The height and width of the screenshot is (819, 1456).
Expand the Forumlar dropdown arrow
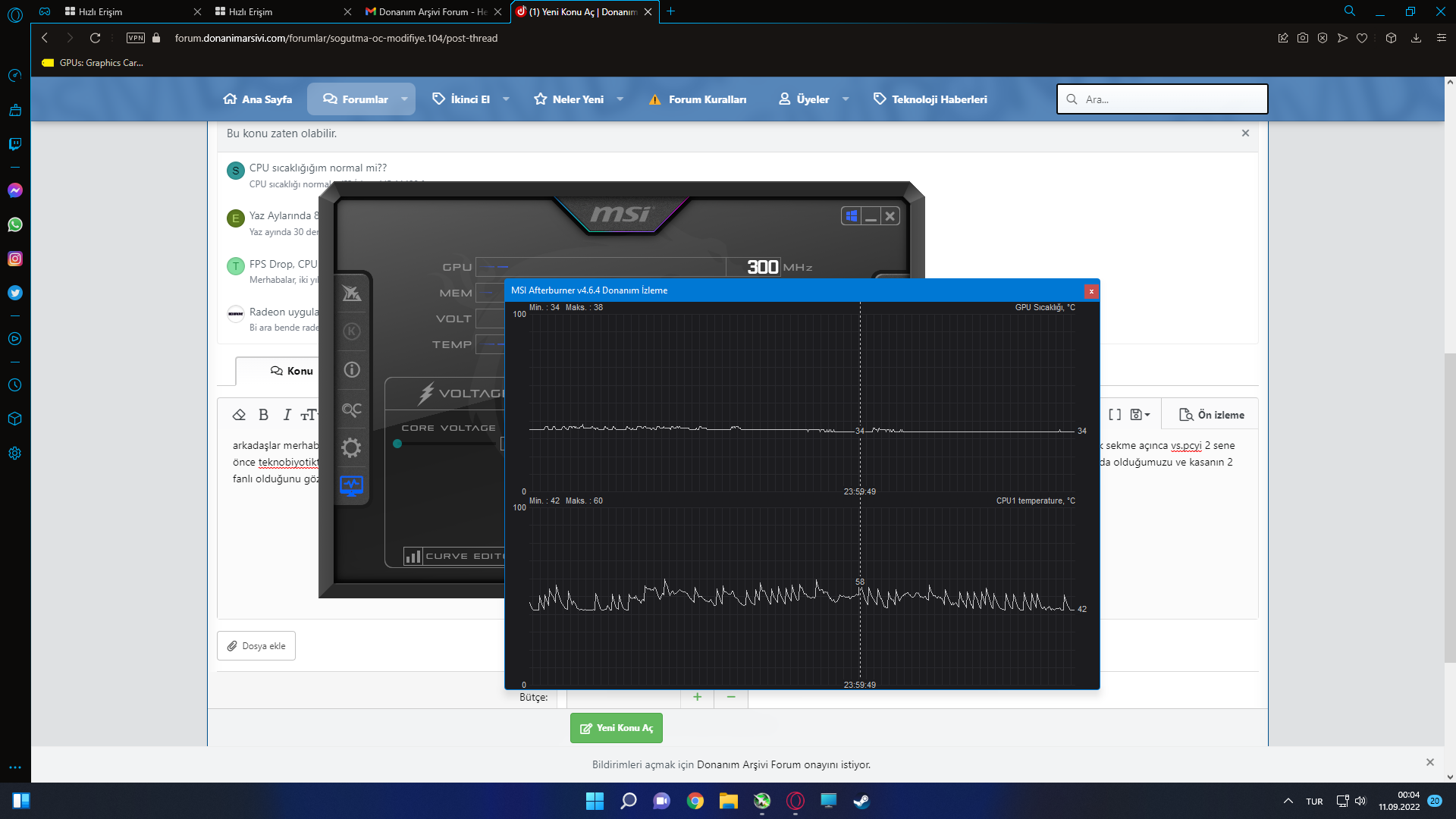(x=404, y=99)
